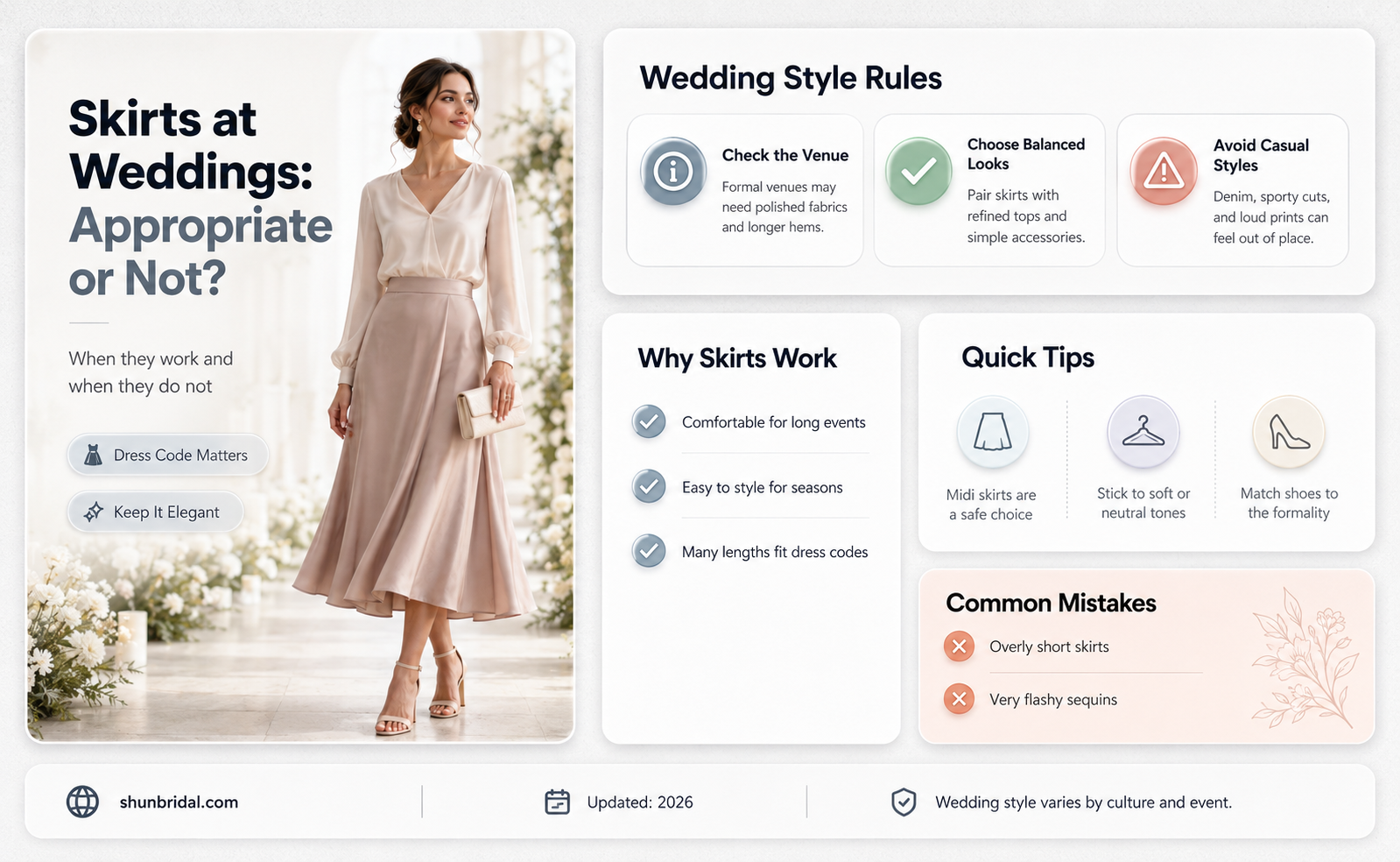The height and width of the screenshot is (862, 1400).
Task: Open the Avoid Casual Styles card
Action: click(x=1233, y=190)
